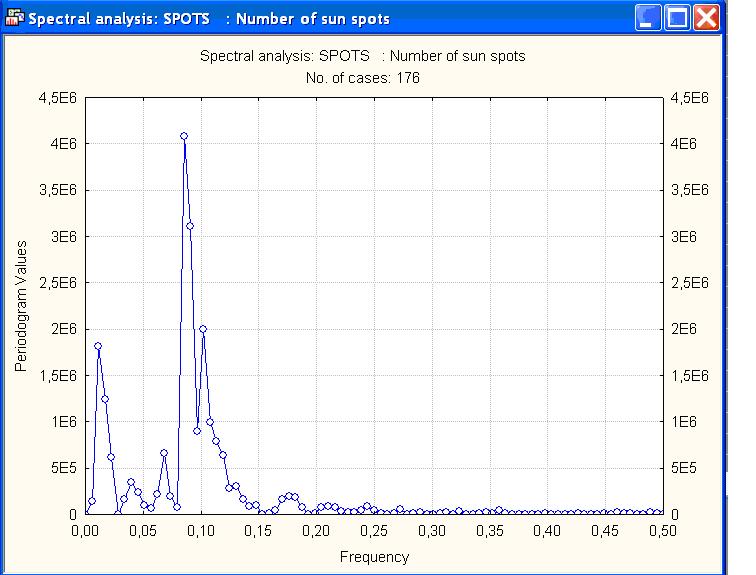This screenshot has width=756, height=575.
Task: Click the 'Frequency' axis title
Action: [x=374, y=557]
